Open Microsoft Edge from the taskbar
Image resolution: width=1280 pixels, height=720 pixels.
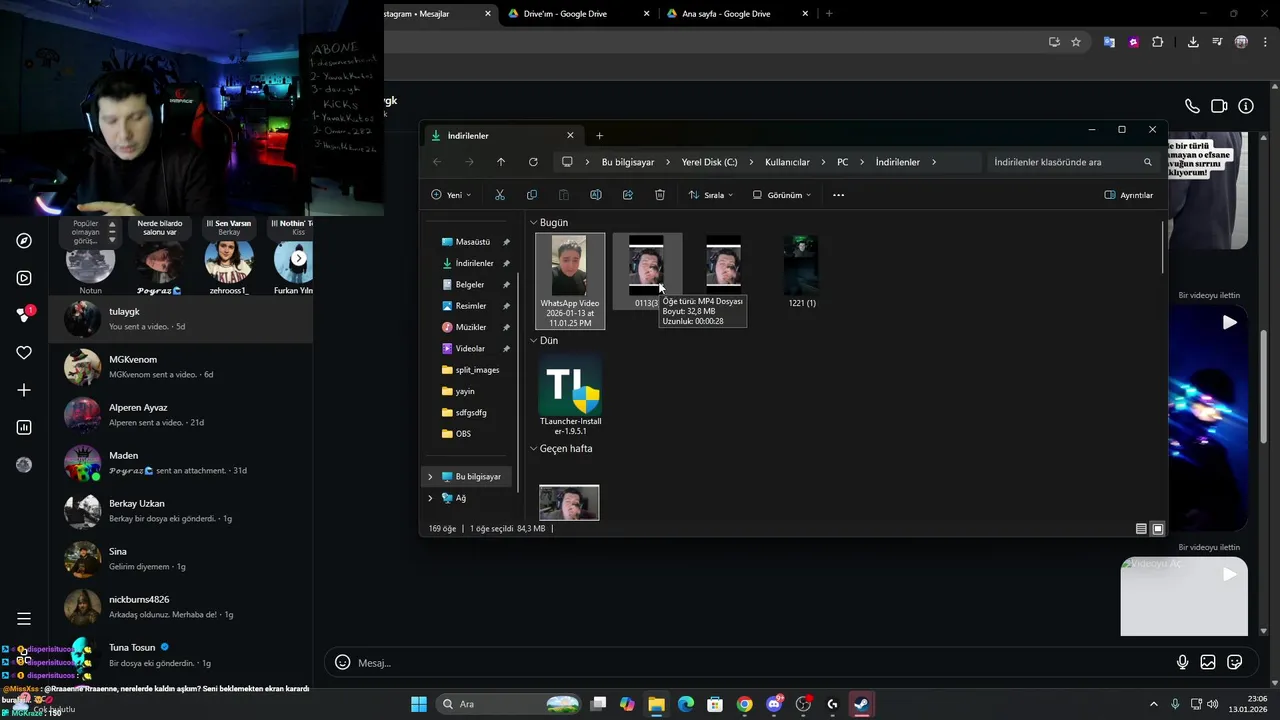(x=686, y=704)
